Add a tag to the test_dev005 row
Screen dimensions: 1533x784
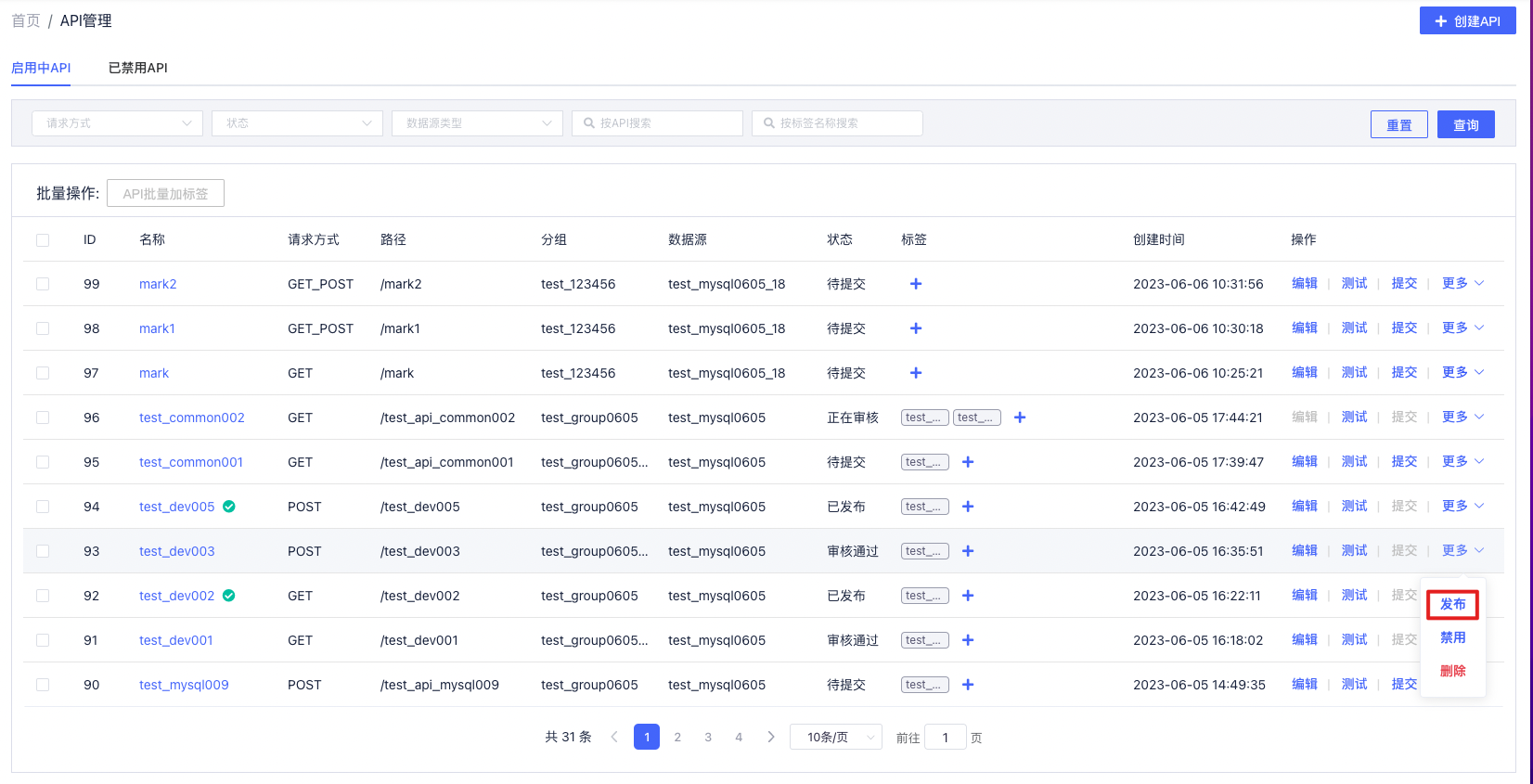(x=968, y=507)
